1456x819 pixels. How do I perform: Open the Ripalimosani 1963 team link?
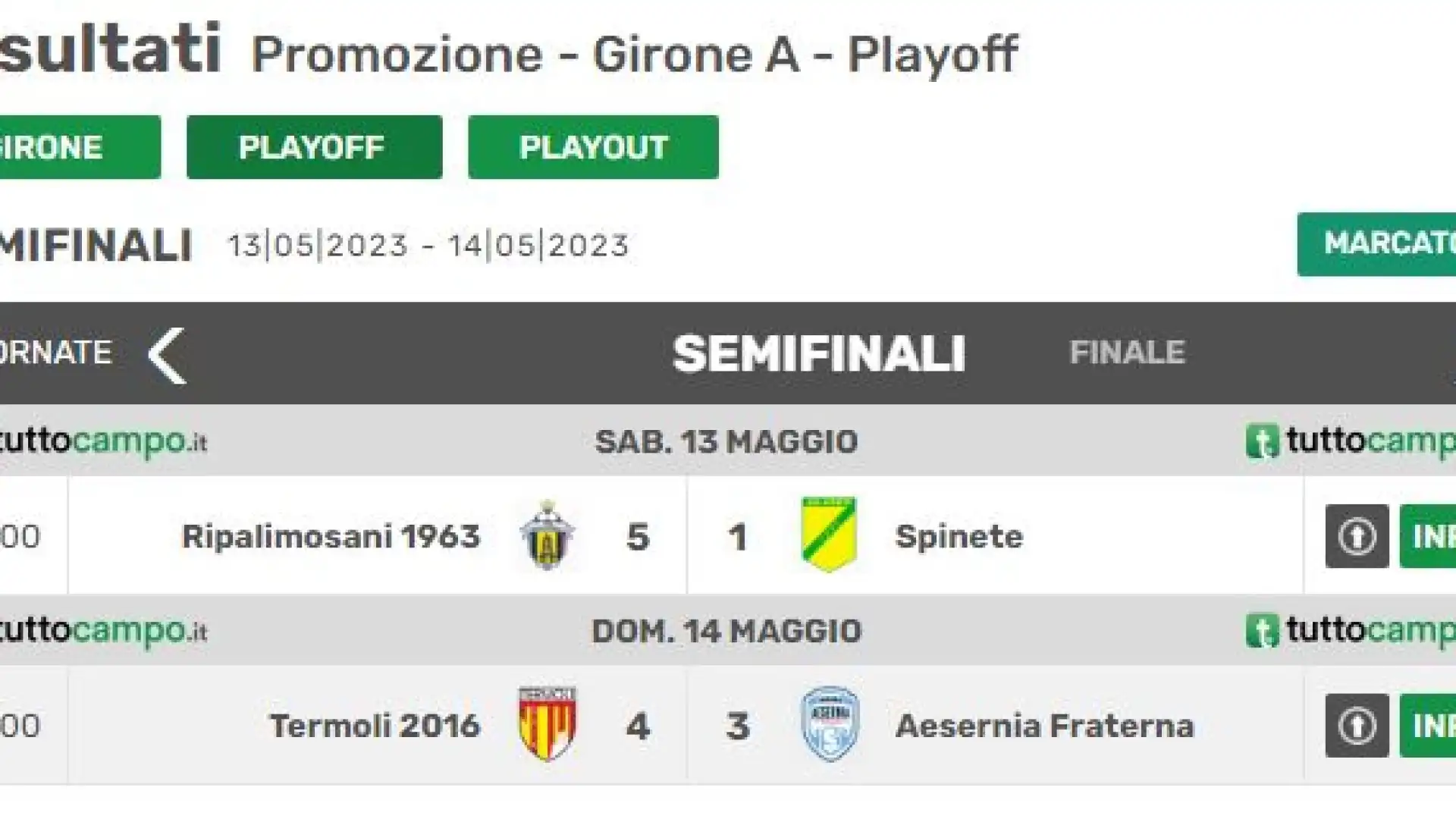click(x=331, y=536)
